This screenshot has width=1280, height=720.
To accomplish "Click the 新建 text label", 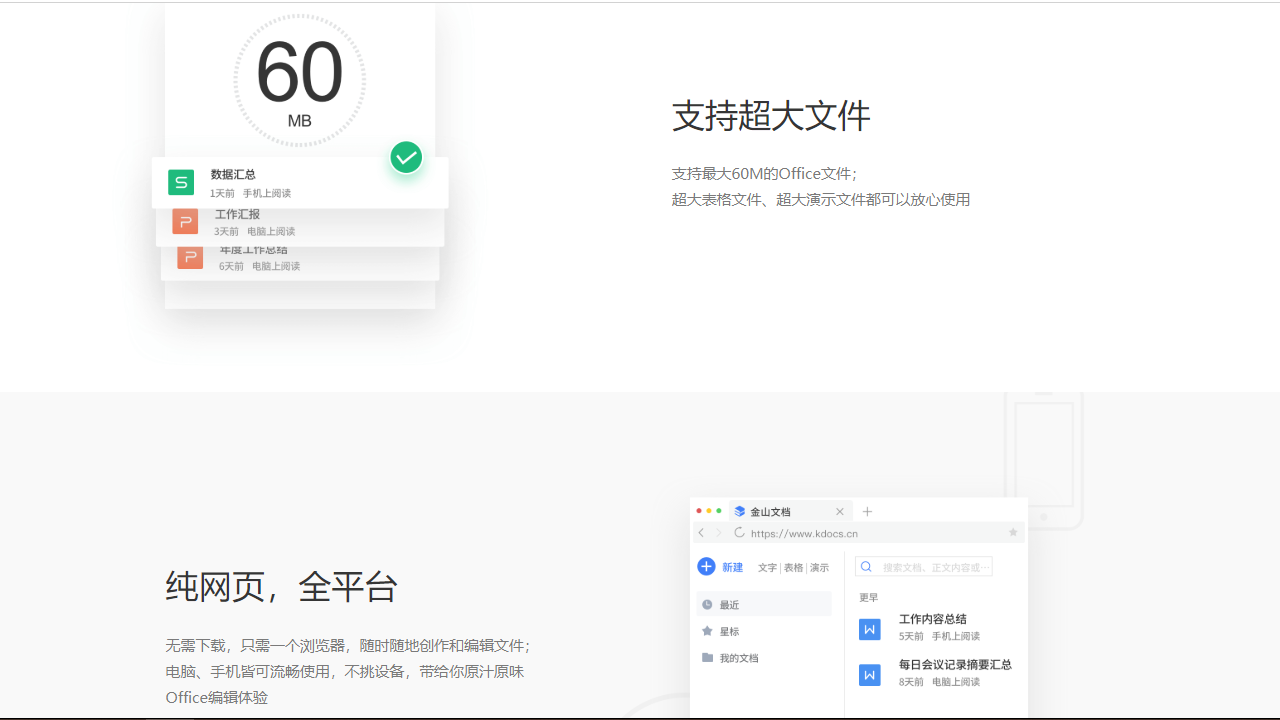I will pyautogui.click(x=733, y=567).
